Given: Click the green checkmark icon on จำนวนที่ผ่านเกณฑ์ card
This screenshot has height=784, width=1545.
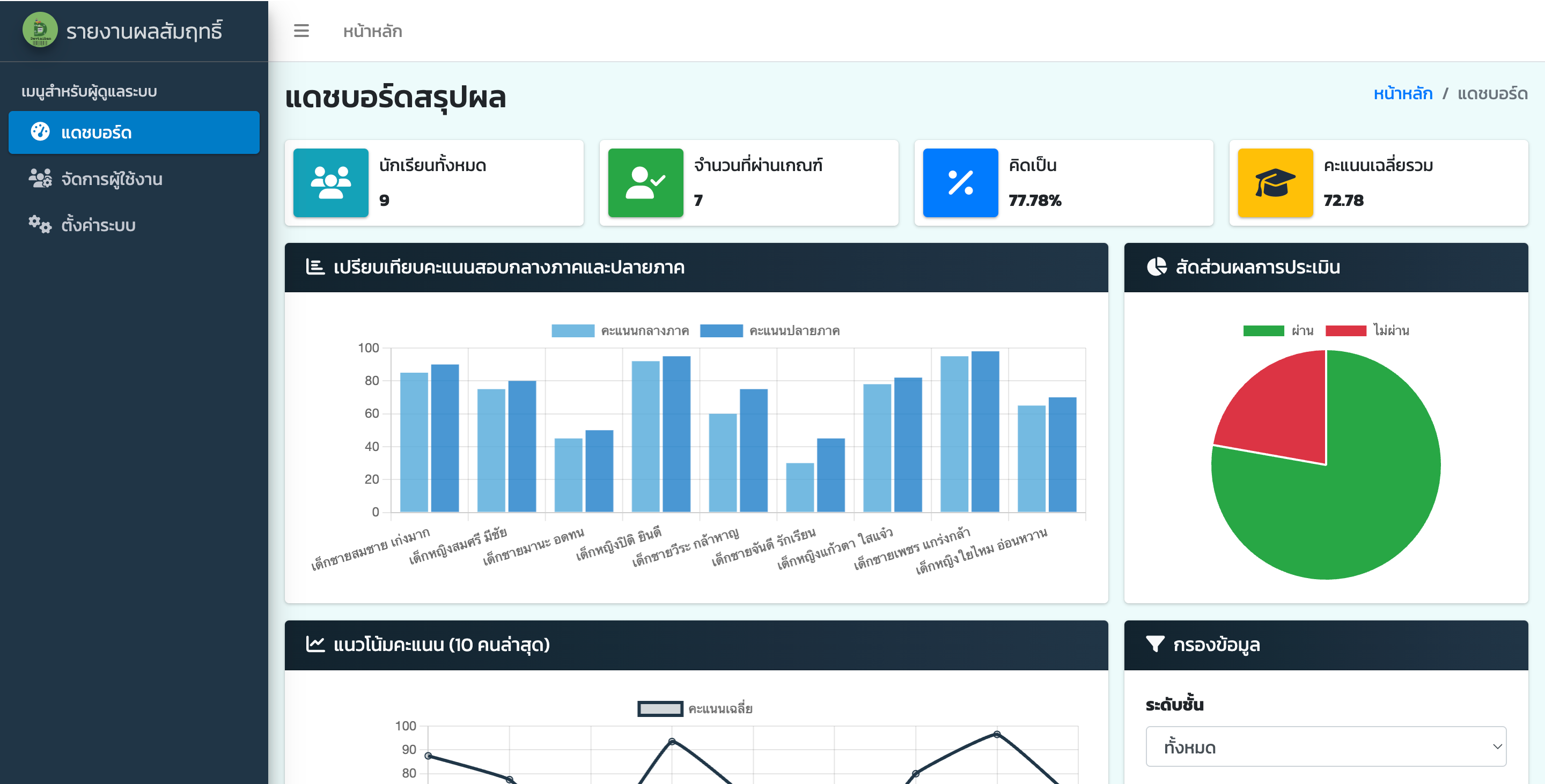Looking at the screenshot, I should point(645,183).
